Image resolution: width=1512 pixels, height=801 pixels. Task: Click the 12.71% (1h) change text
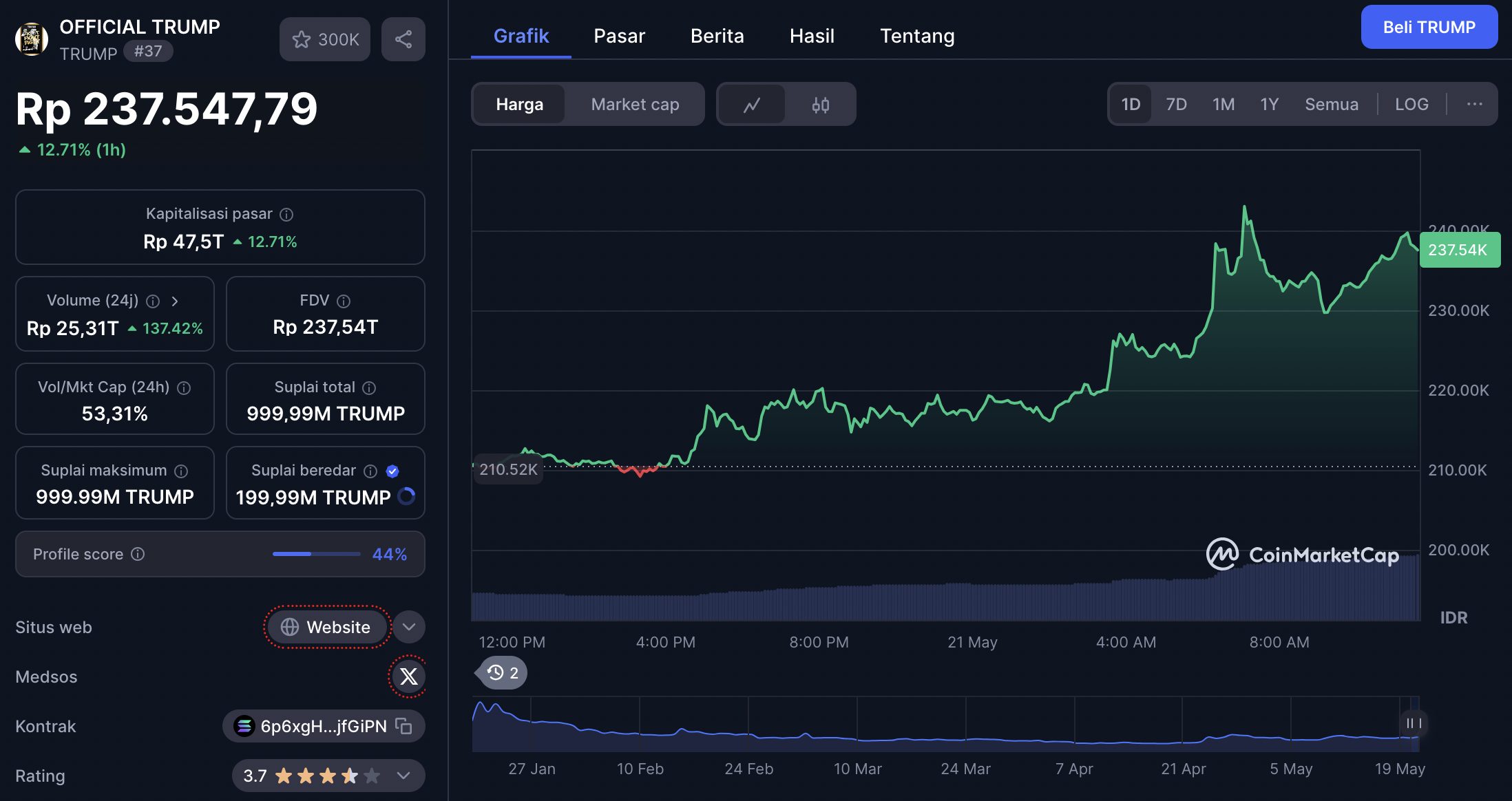pyautogui.click(x=81, y=149)
